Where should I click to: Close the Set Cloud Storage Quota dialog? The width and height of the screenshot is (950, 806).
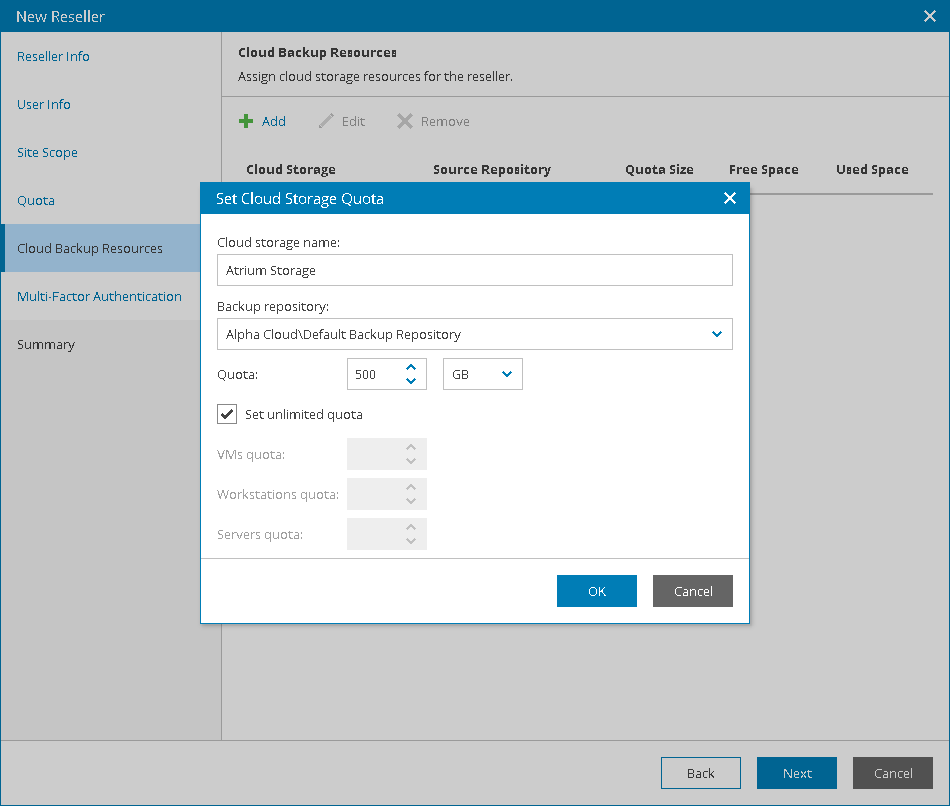(x=730, y=199)
